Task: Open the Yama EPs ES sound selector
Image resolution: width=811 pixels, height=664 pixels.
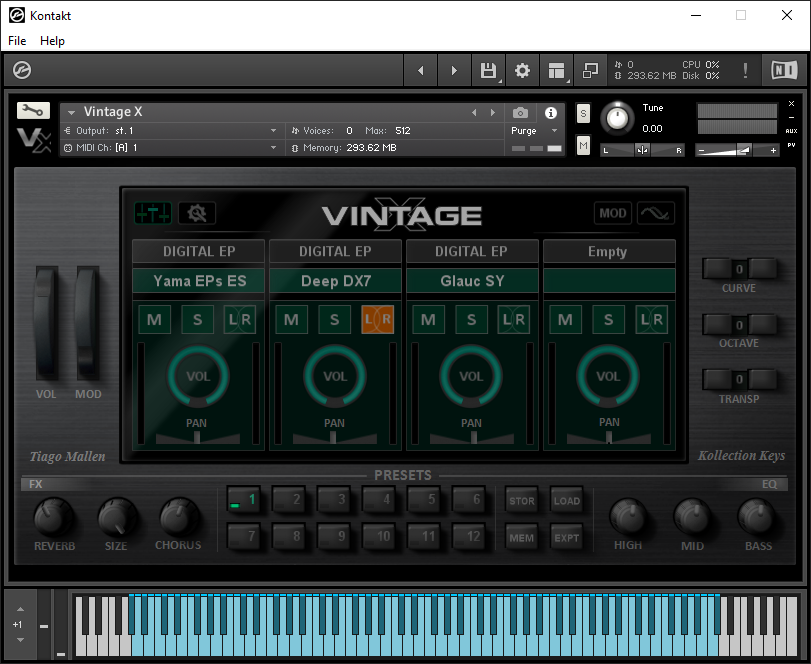Action: (x=199, y=281)
